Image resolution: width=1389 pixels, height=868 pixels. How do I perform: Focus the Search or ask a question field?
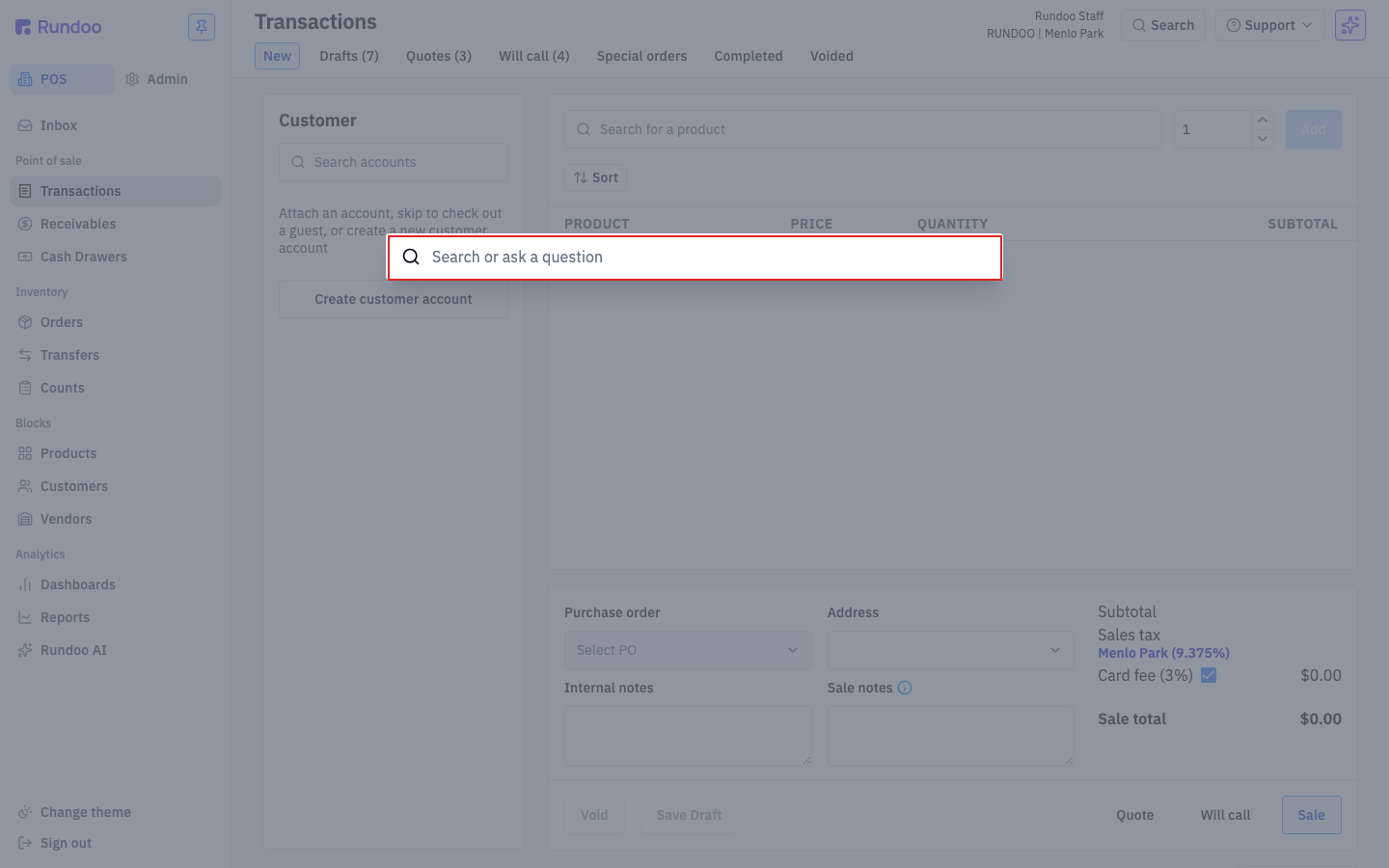[694, 258]
